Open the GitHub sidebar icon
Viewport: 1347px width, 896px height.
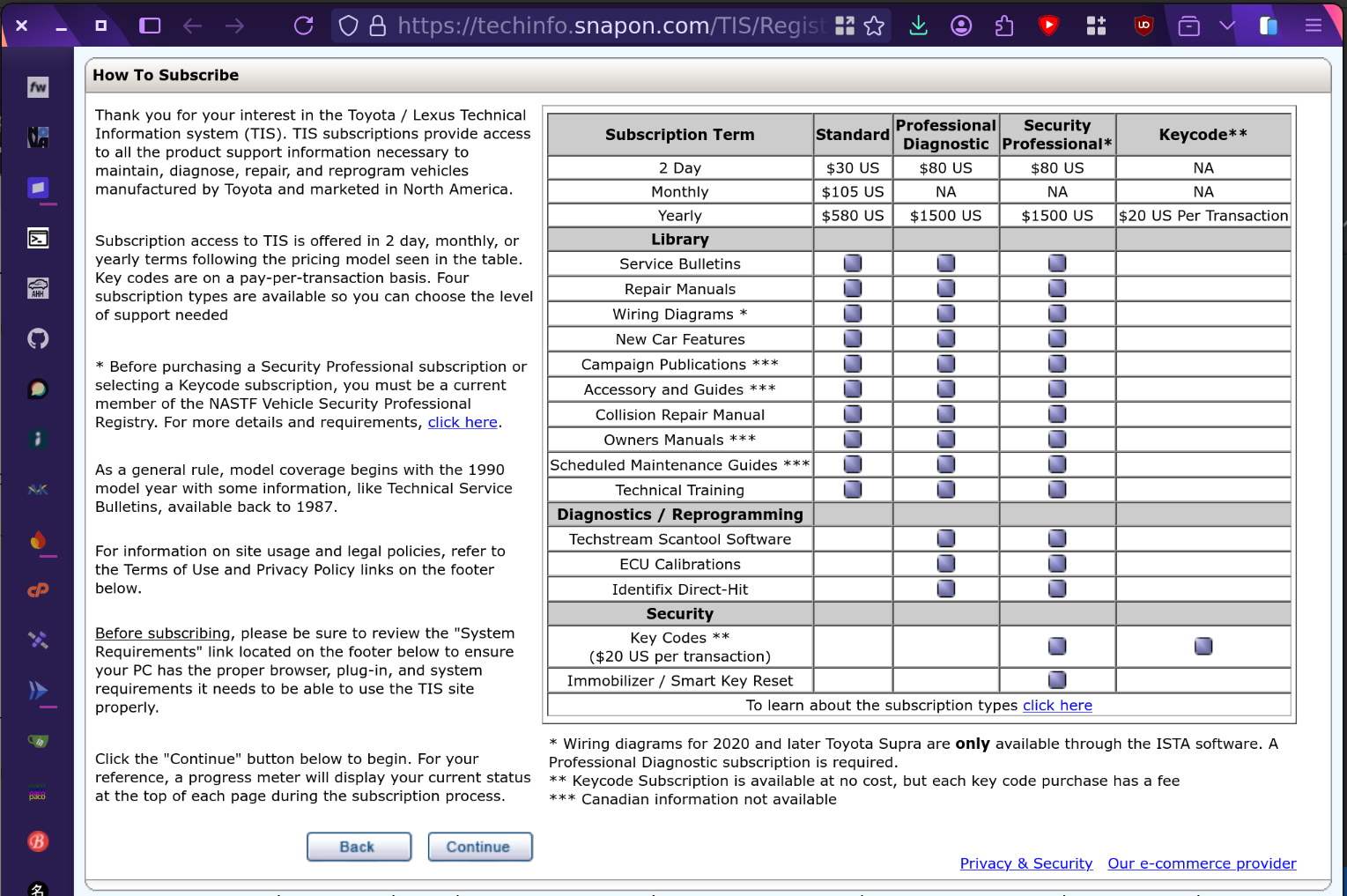[38, 338]
